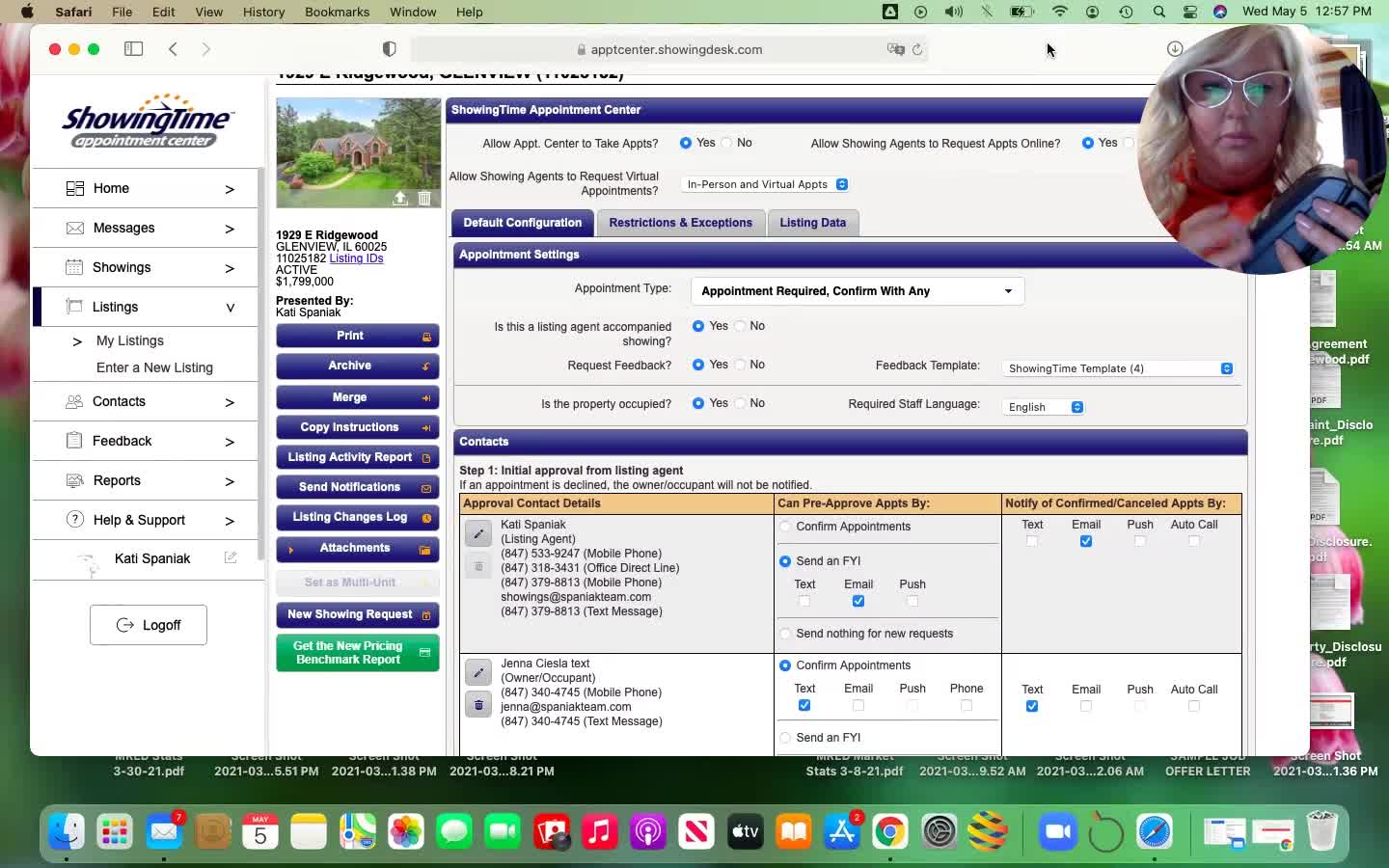Click the Feedback clipboard icon
This screenshot has width=1389, height=868.
point(74,441)
